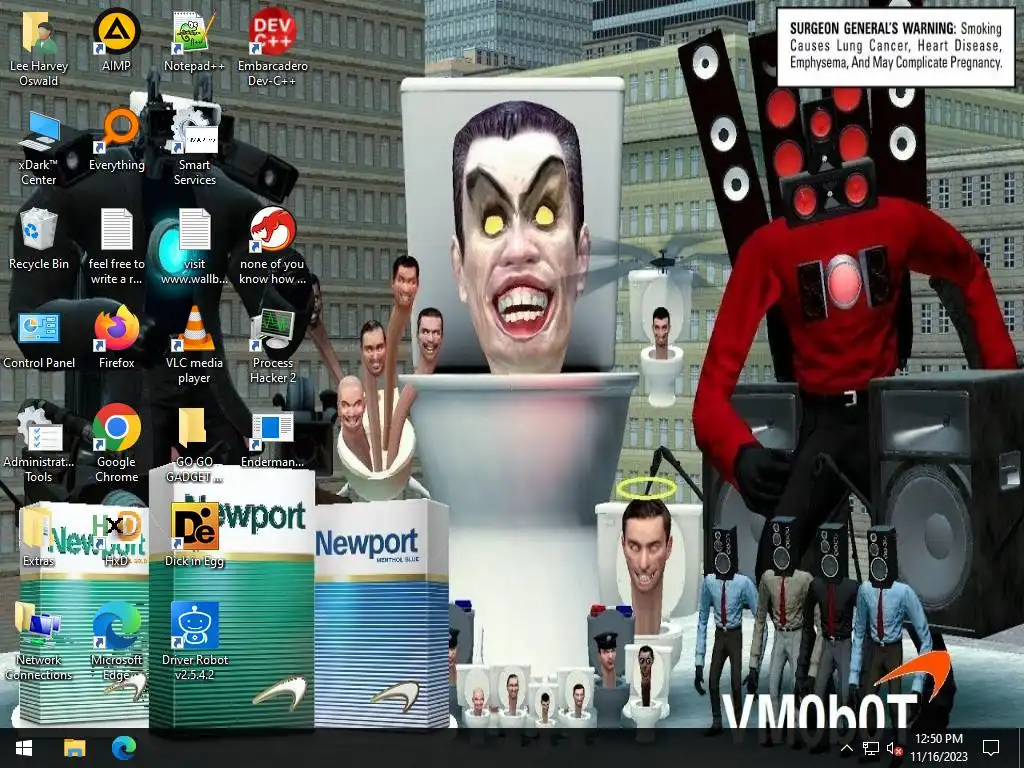Viewport: 1024px width, 768px height.
Task: Open the Windows Start menu
Action: (x=24, y=748)
